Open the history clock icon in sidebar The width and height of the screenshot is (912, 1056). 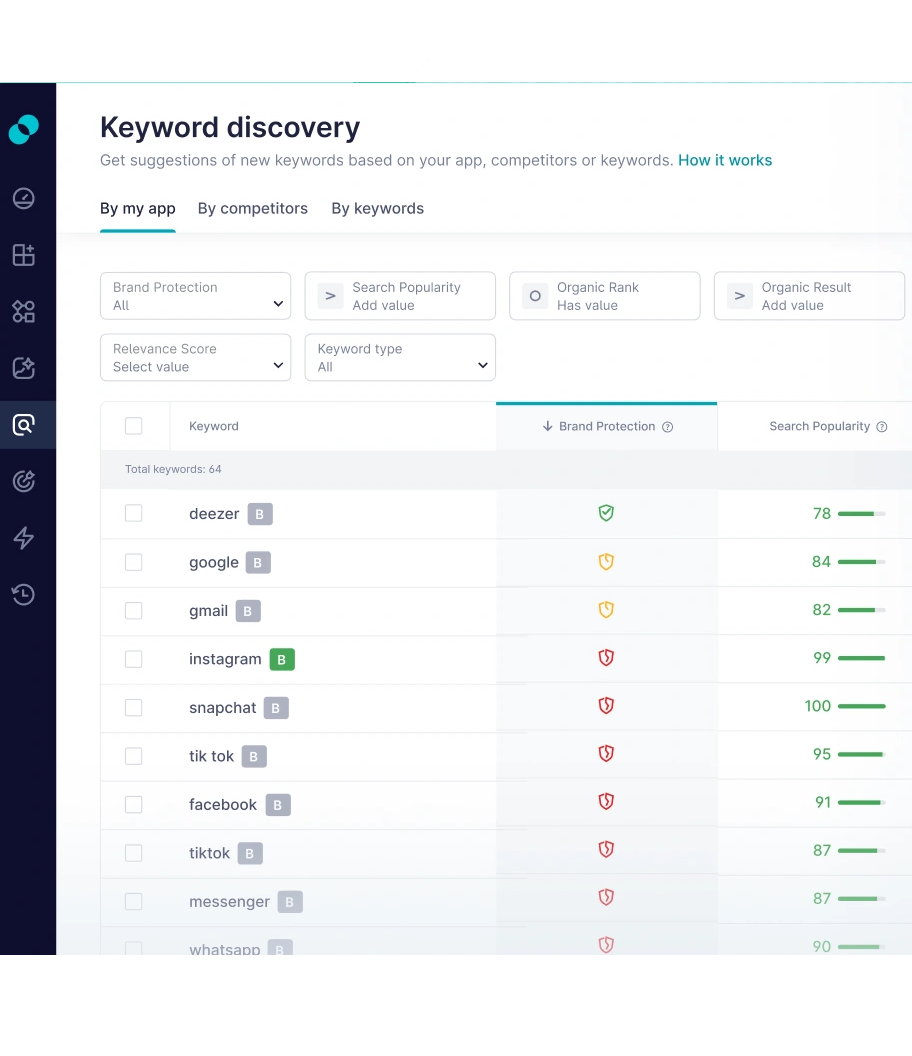24,594
